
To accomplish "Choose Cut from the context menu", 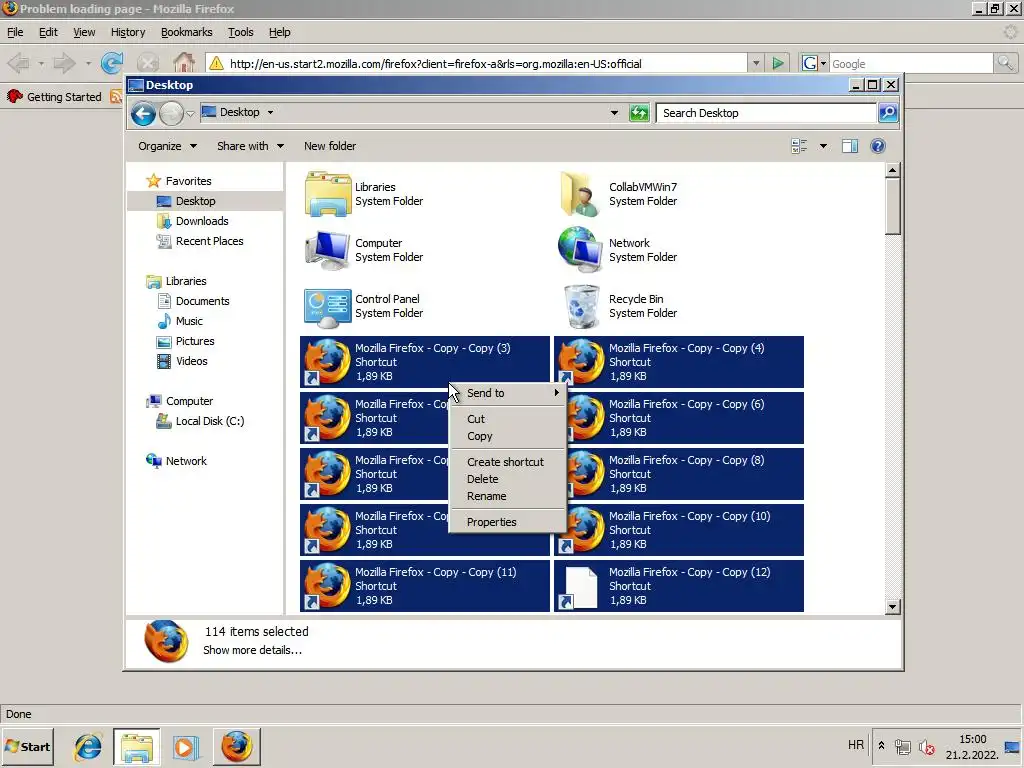I will click(x=507, y=419).
